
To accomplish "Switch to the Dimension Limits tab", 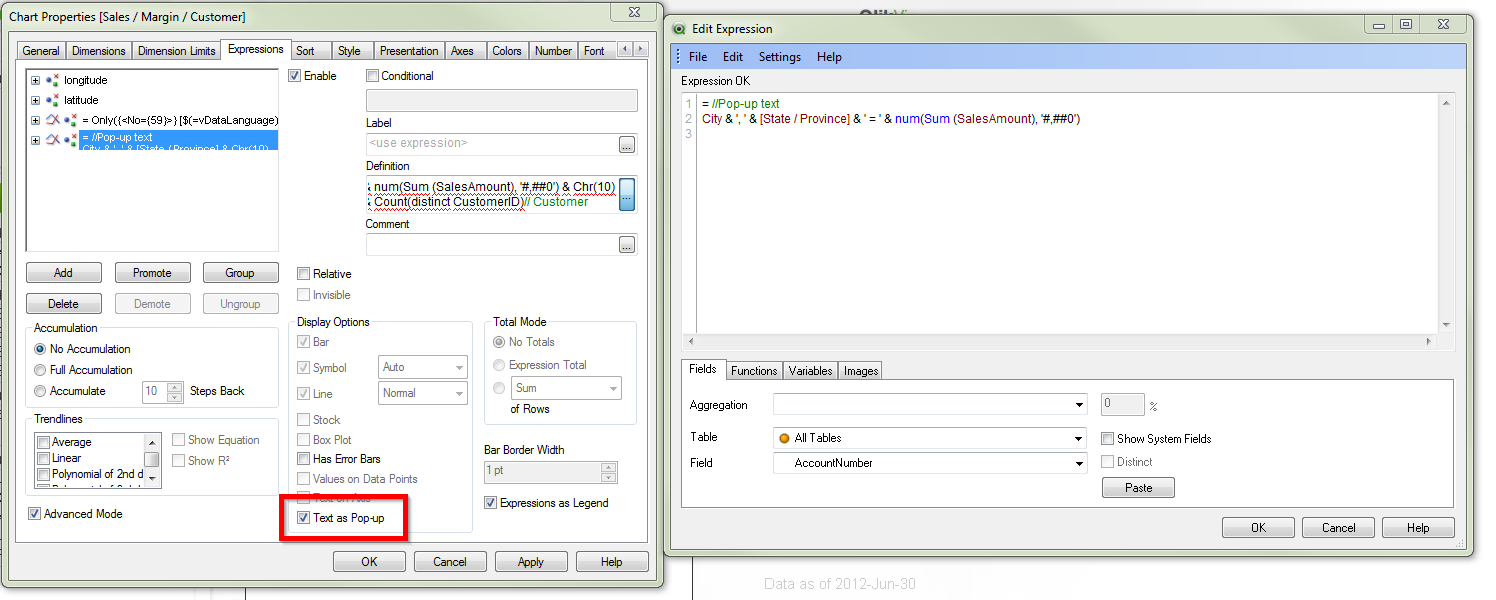I will [177, 51].
